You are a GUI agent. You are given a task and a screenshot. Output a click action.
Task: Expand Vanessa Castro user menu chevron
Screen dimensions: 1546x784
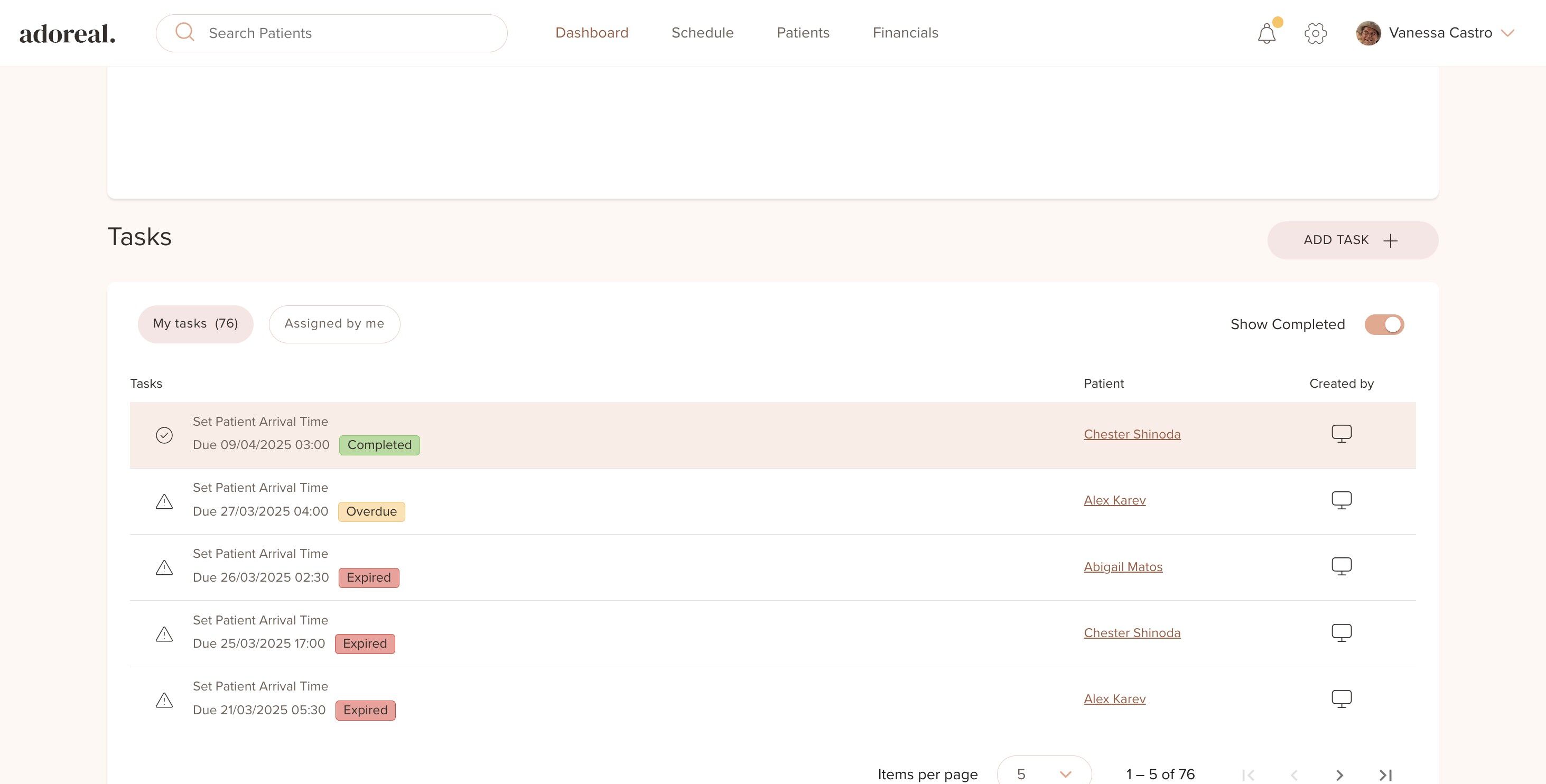point(1507,33)
